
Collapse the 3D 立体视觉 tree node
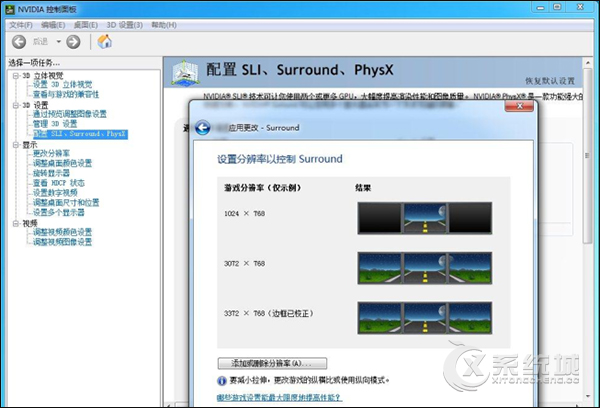[x=16, y=76]
